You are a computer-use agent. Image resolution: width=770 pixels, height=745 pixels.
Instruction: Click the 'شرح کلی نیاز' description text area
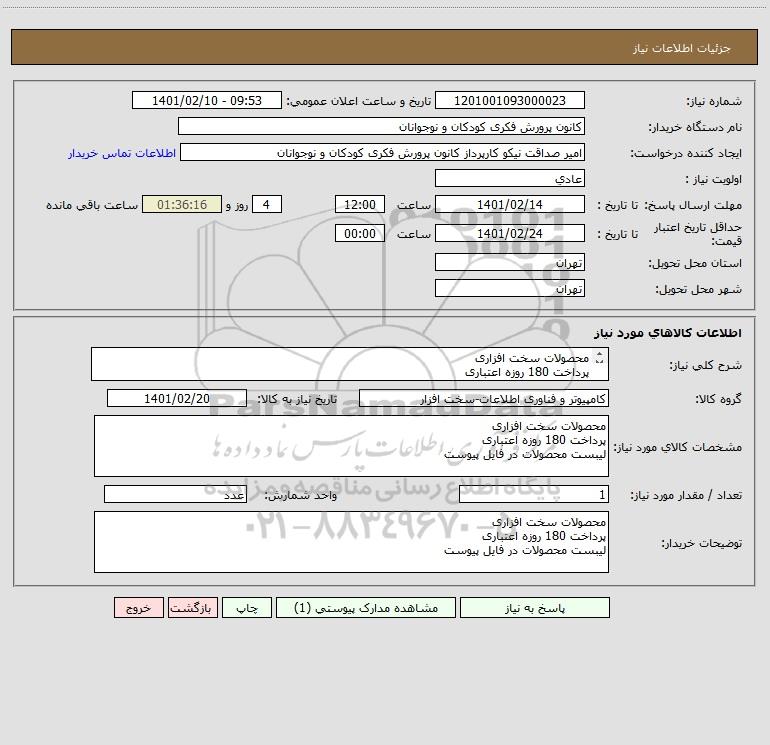point(350,364)
